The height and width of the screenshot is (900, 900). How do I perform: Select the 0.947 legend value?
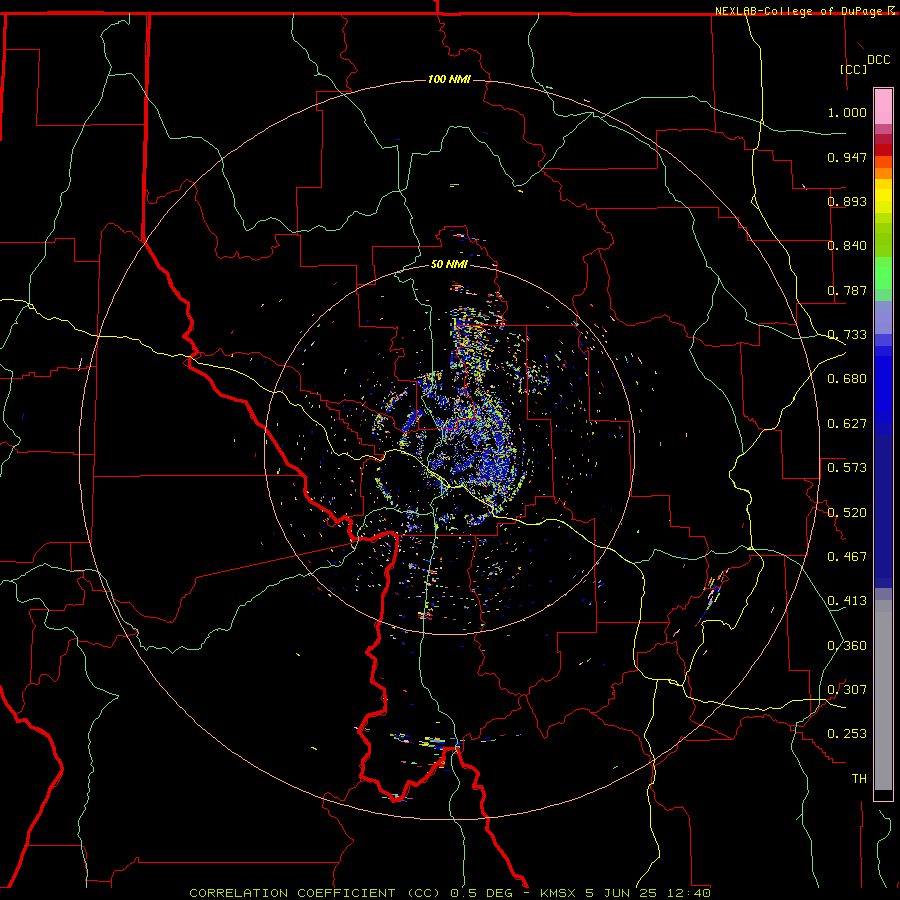pyautogui.click(x=847, y=157)
